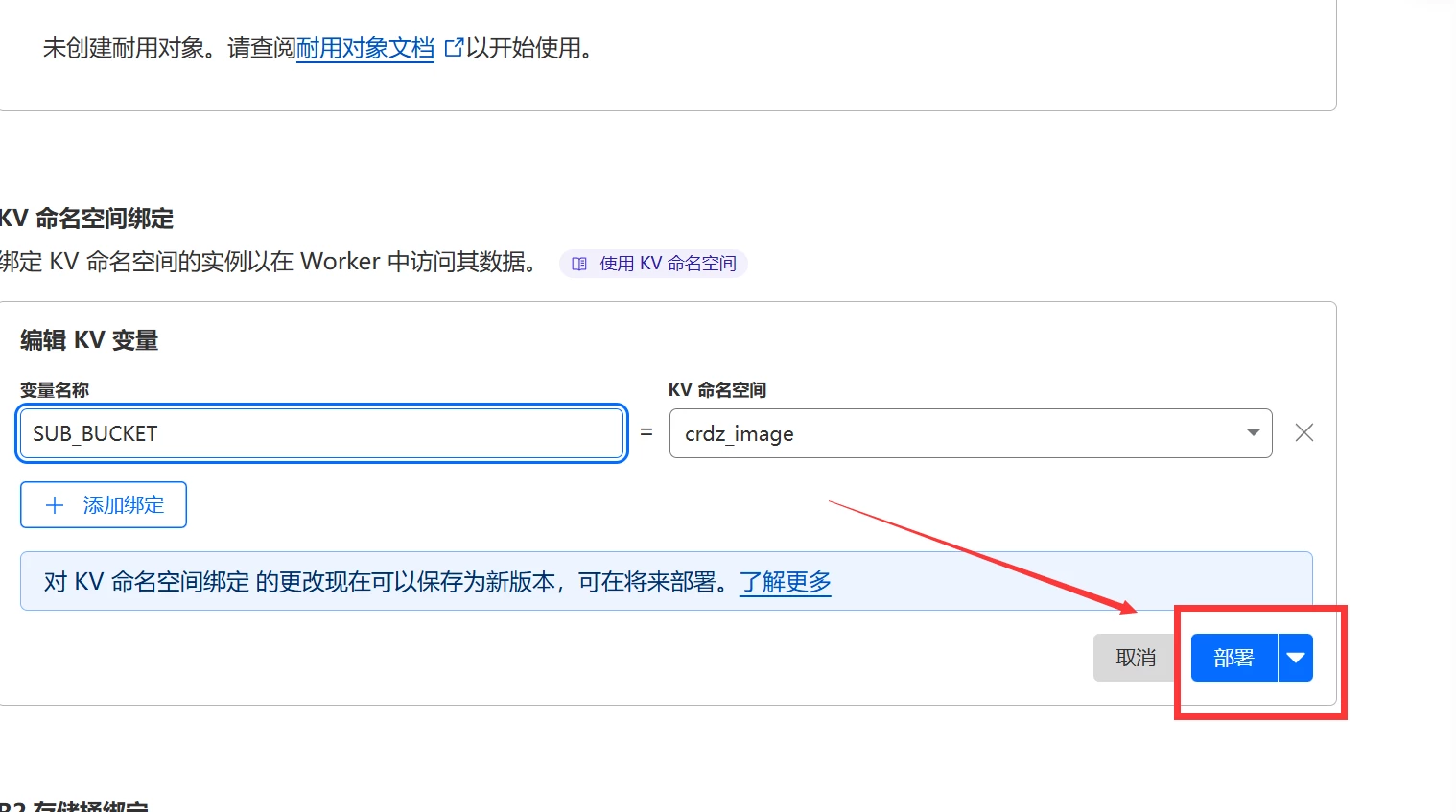
Task: Click book icon in 使用 KV 命名空间 badge
Action: pos(579,264)
